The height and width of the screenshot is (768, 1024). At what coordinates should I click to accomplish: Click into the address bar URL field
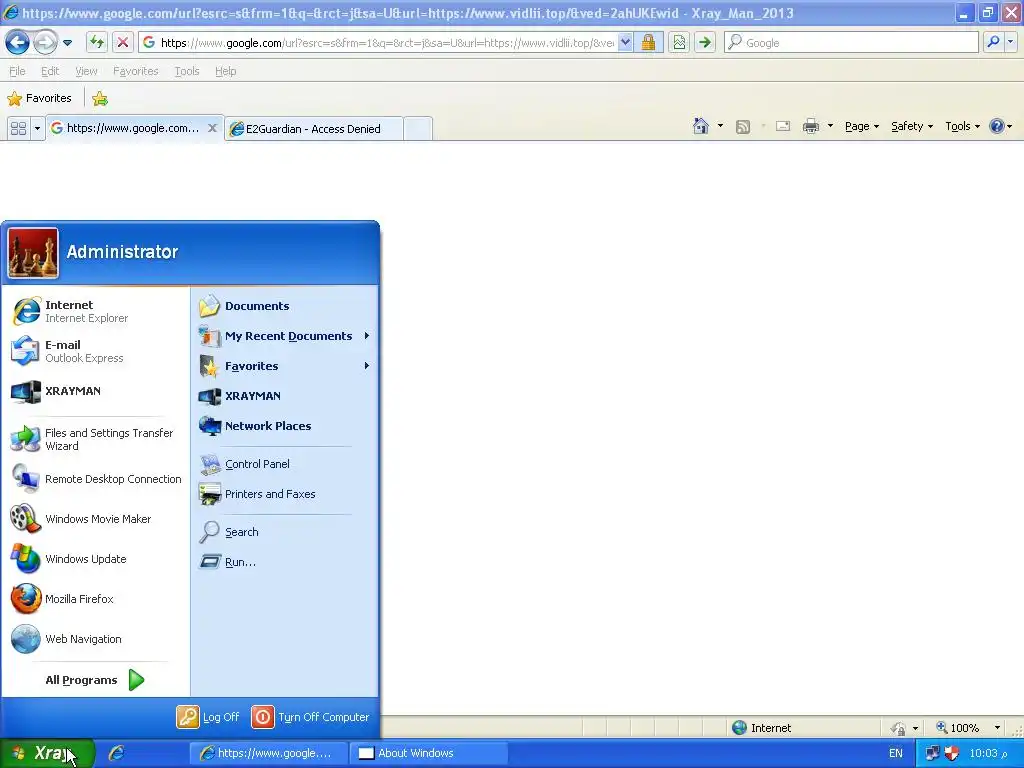point(387,42)
